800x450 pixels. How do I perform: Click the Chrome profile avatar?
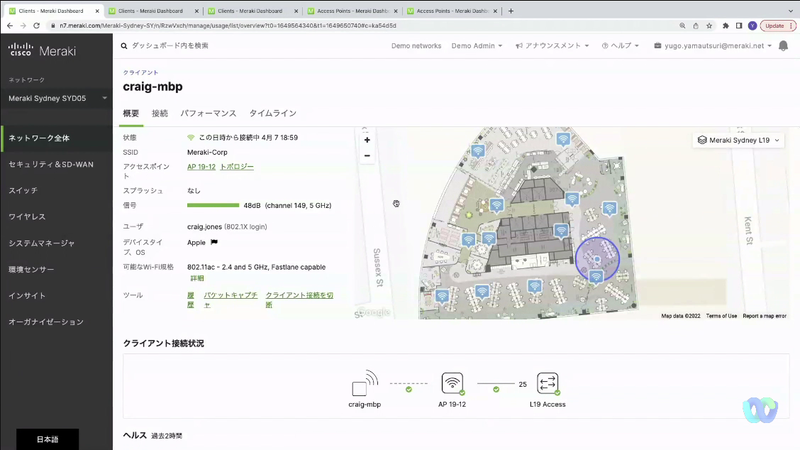click(753, 26)
